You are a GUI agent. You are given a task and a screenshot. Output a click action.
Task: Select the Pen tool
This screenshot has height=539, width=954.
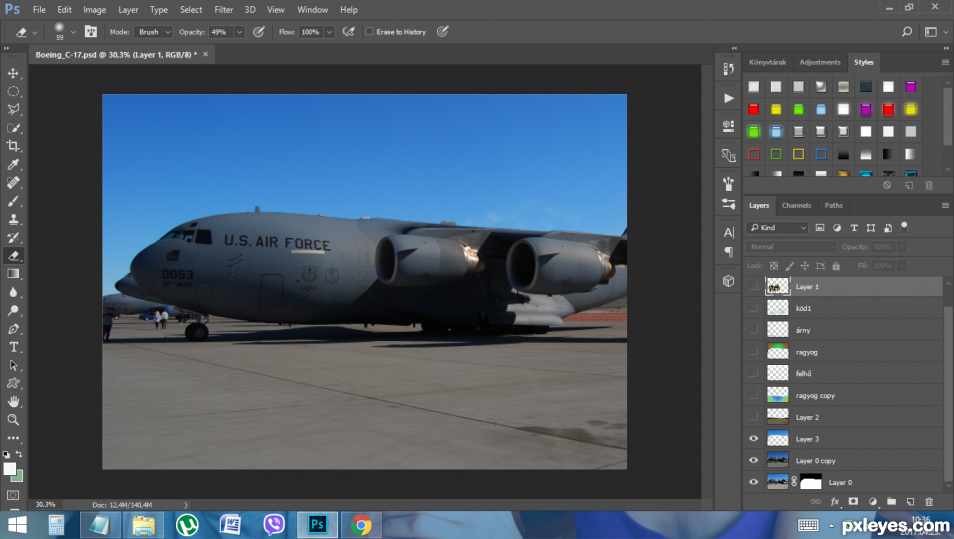click(x=13, y=329)
